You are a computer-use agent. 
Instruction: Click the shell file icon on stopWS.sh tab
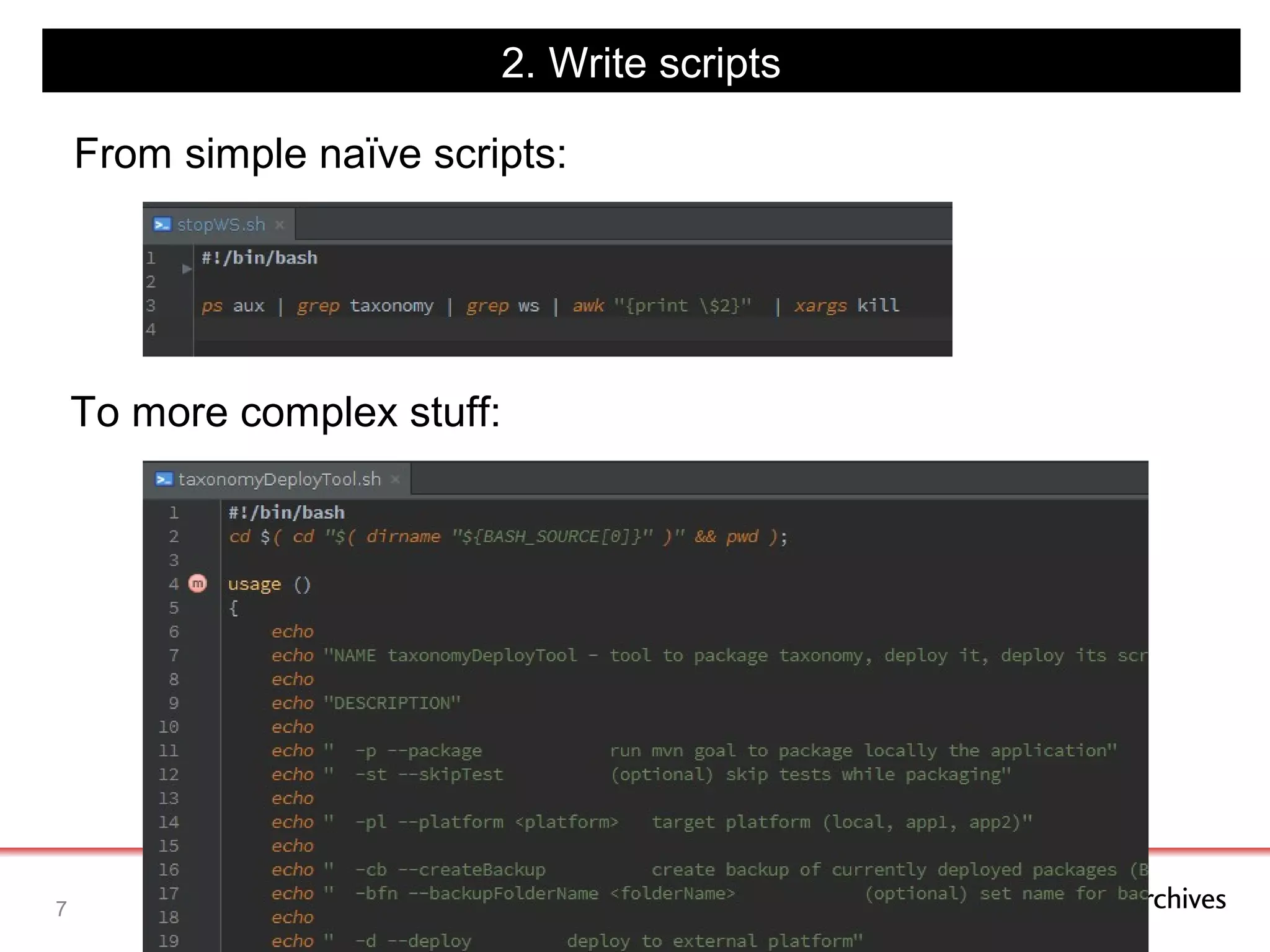click(x=162, y=224)
